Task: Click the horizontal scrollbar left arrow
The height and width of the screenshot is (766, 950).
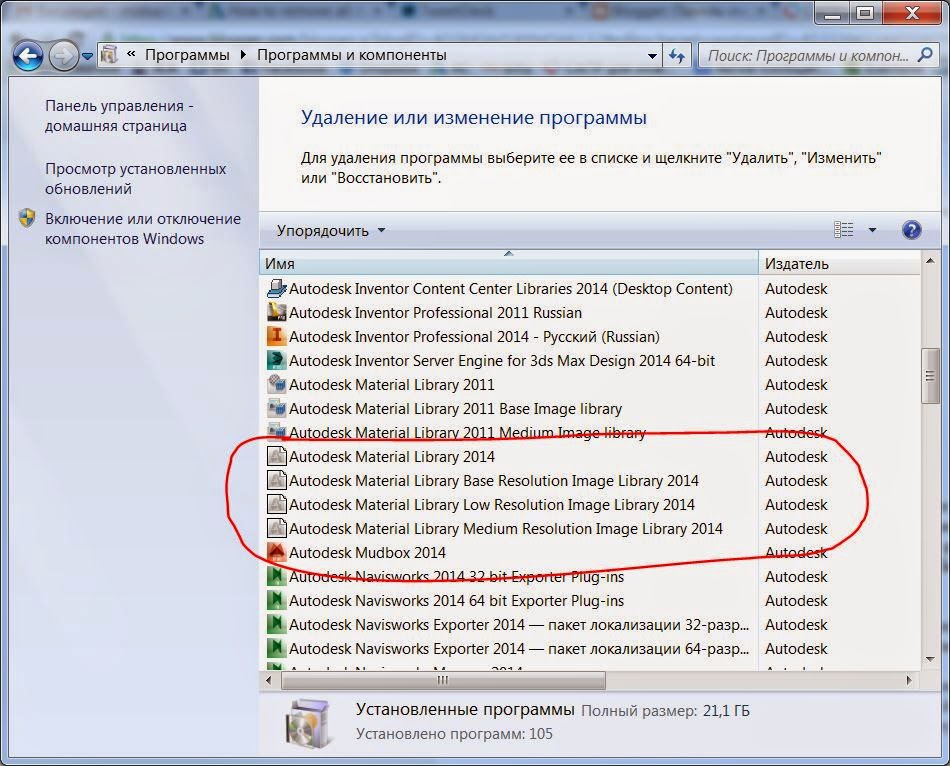Action: point(269,681)
